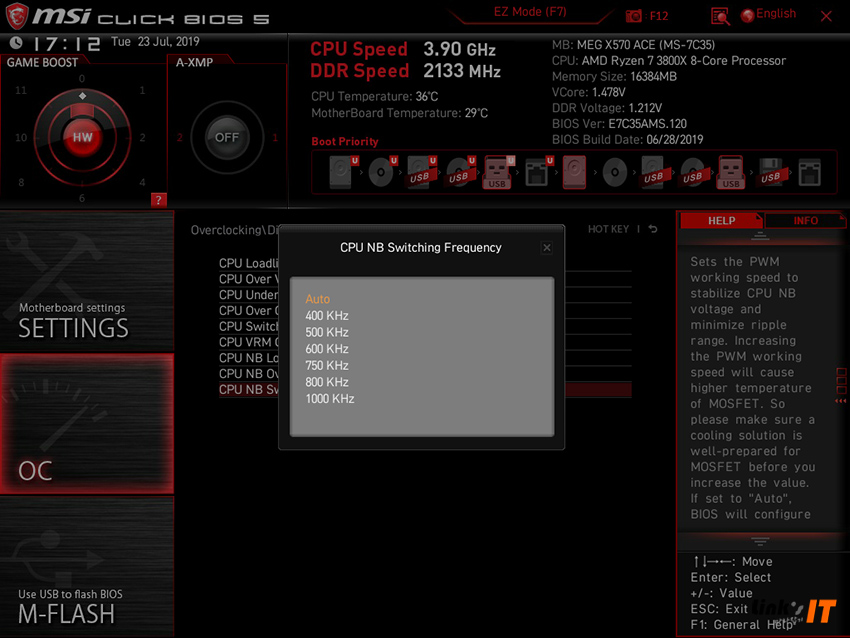Screen dimensions: 850x638
Task: Select the CPU Over V… setting row
Action: [x=249, y=279]
